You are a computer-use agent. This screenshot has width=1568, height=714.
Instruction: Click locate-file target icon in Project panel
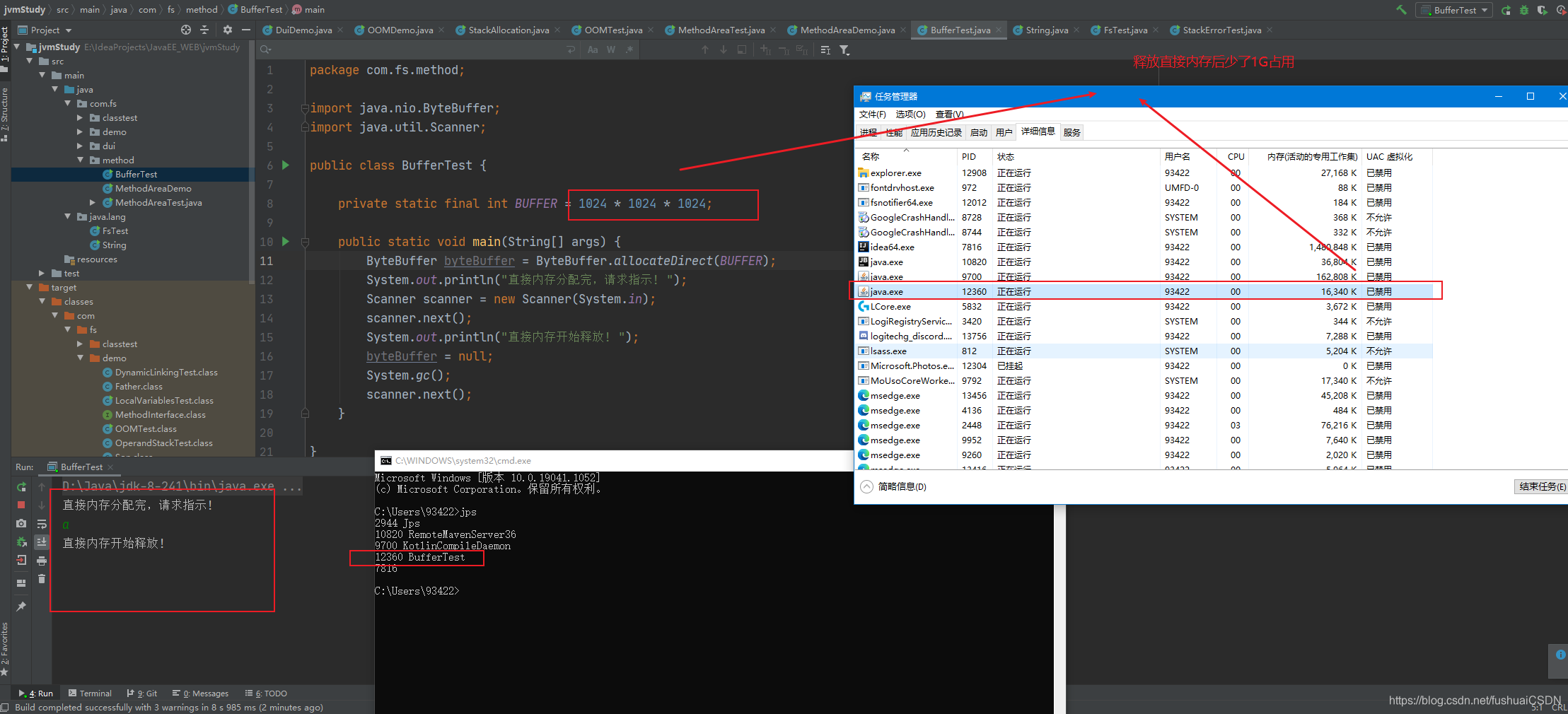click(x=186, y=30)
